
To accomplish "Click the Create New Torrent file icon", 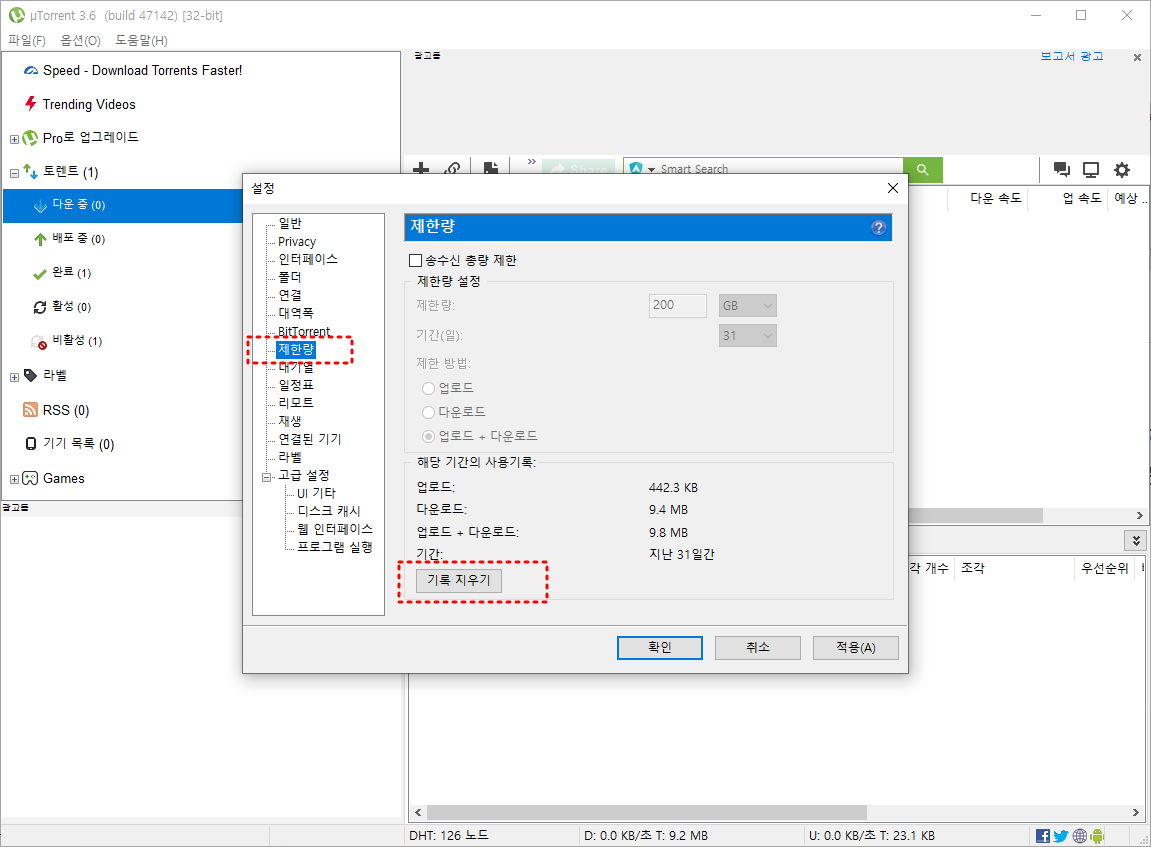I will [491, 168].
